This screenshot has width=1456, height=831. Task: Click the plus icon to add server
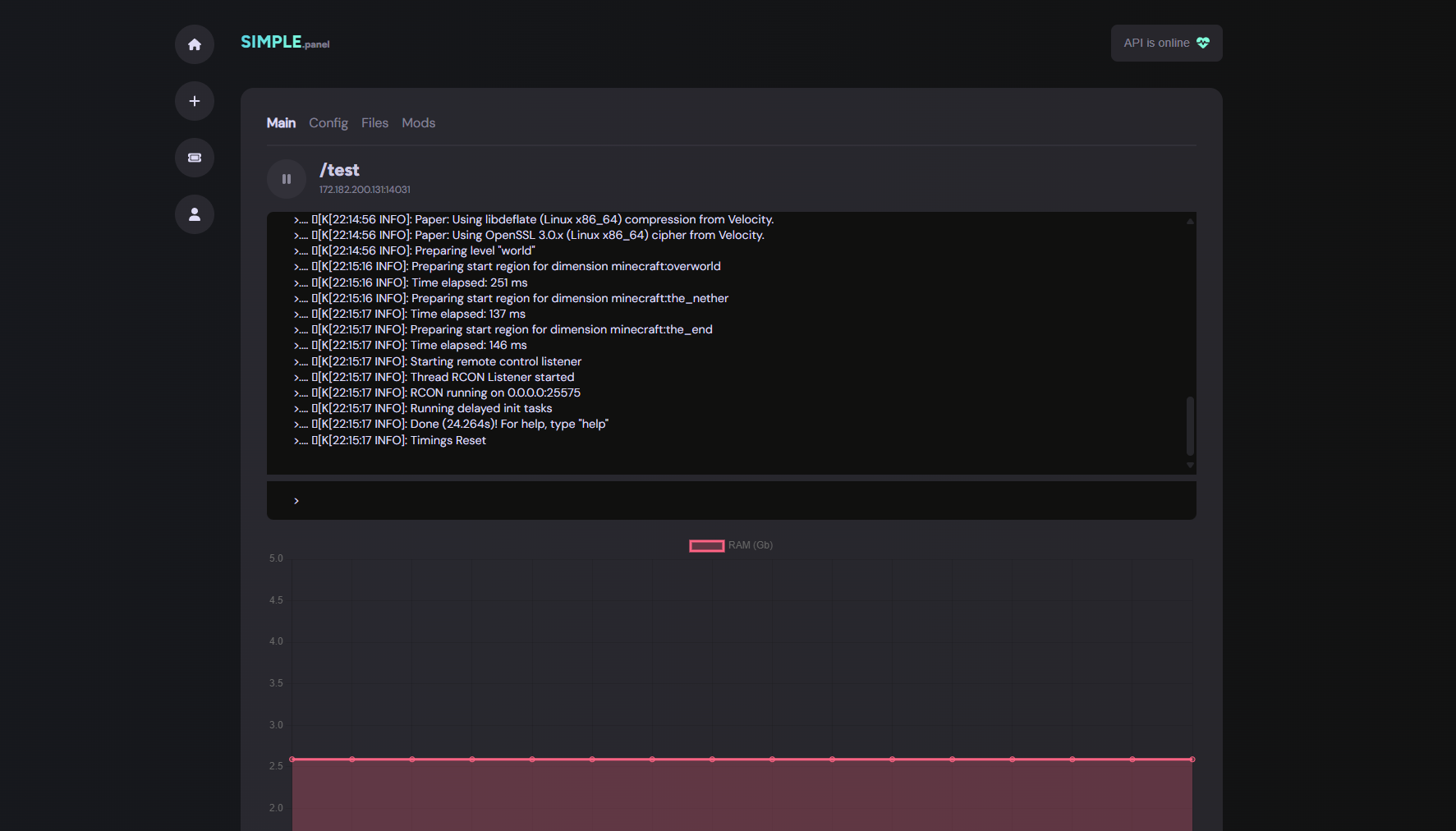195,101
